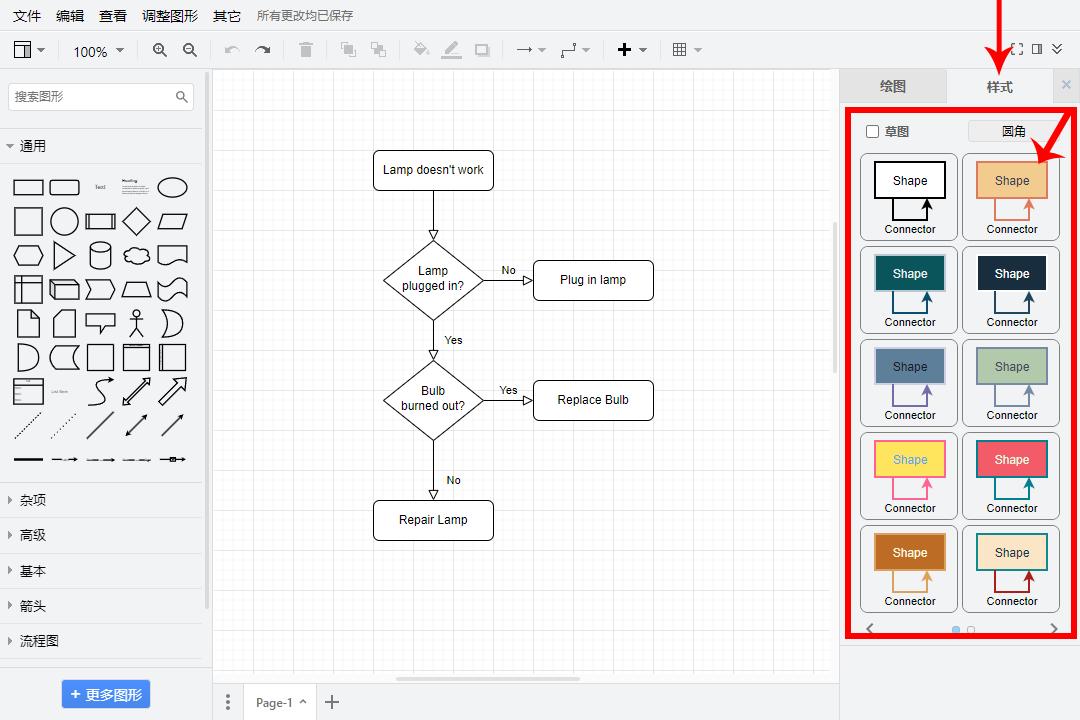Add a new page with plus icon
The width and height of the screenshot is (1080, 720).
point(332,702)
